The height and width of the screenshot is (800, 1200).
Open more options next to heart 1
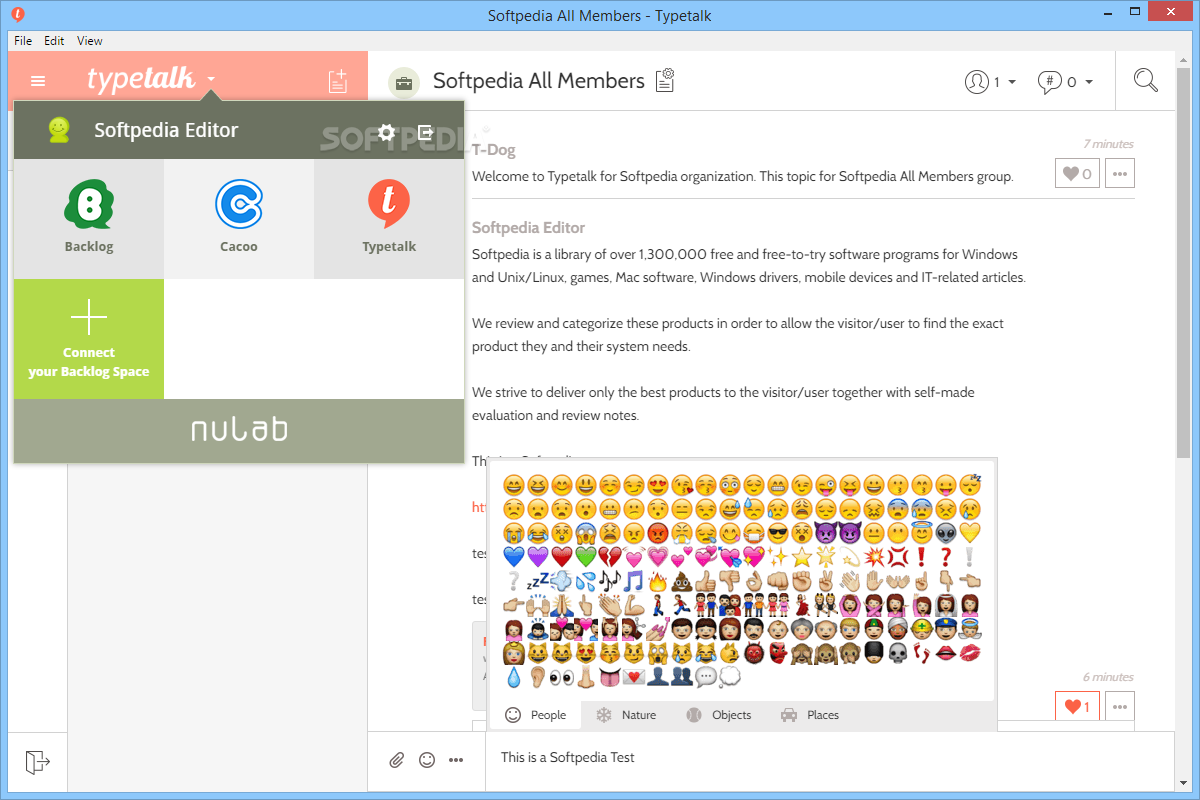click(1120, 706)
